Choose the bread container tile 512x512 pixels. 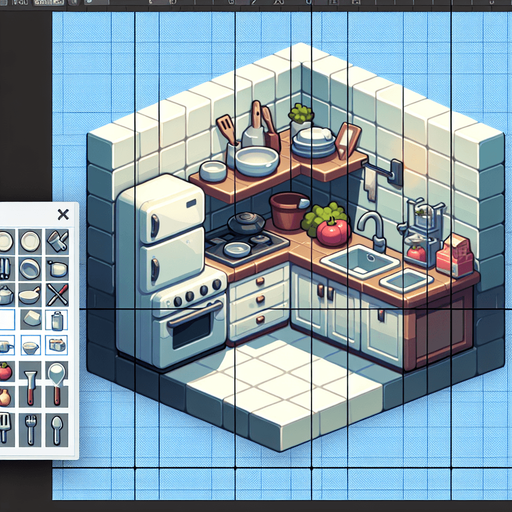point(56,346)
